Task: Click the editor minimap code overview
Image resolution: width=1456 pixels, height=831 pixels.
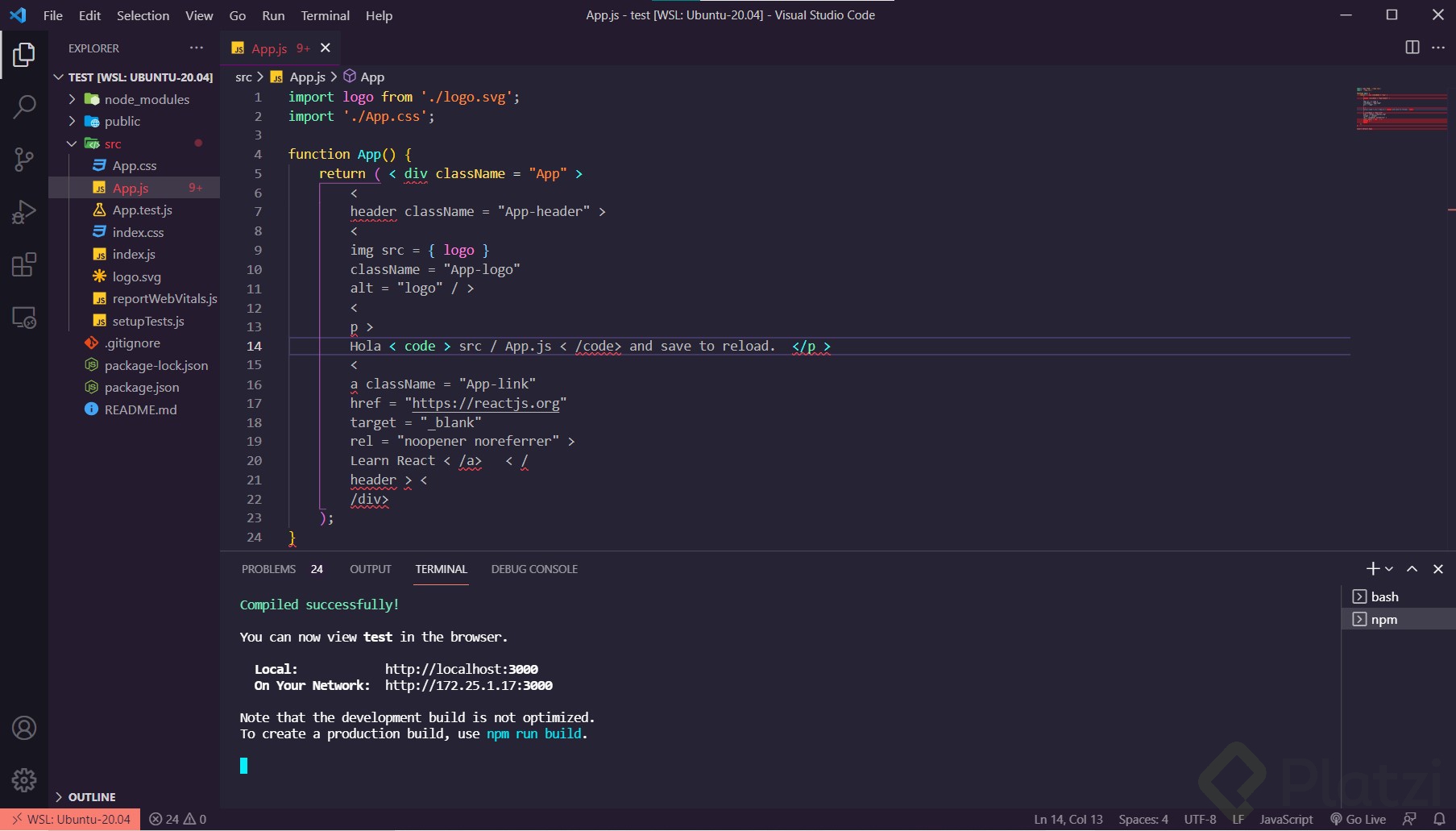Action: (x=1401, y=109)
